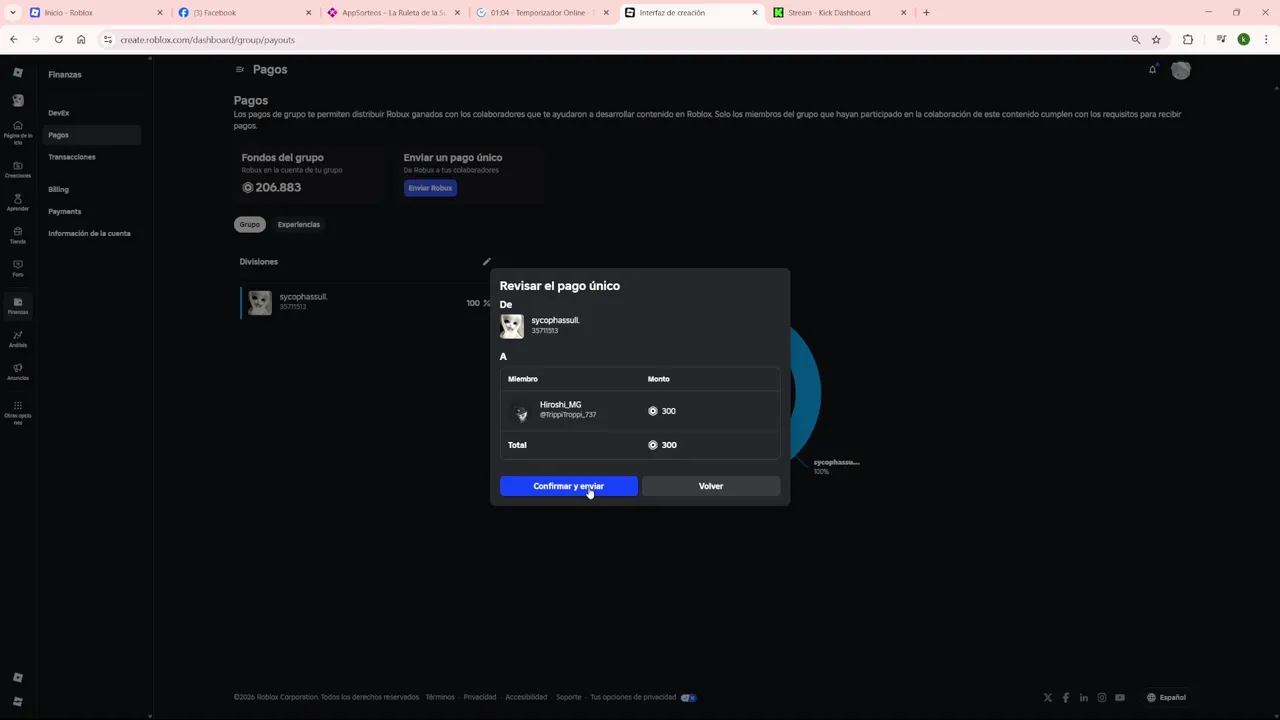Image resolution: width=1280 pixels, height=720 pixels.
Task: Open Foro in the left sidebar
Action: click(17, 269)
